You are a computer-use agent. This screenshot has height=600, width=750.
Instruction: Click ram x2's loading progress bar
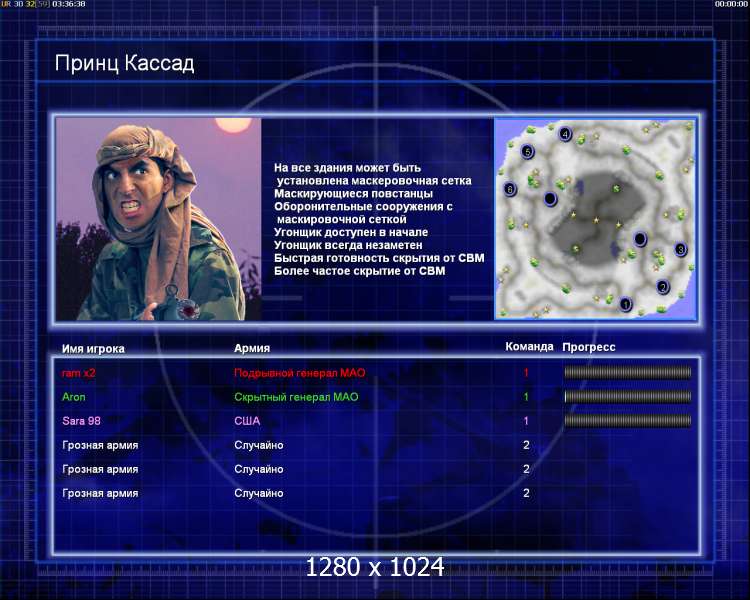coord(628,372)
